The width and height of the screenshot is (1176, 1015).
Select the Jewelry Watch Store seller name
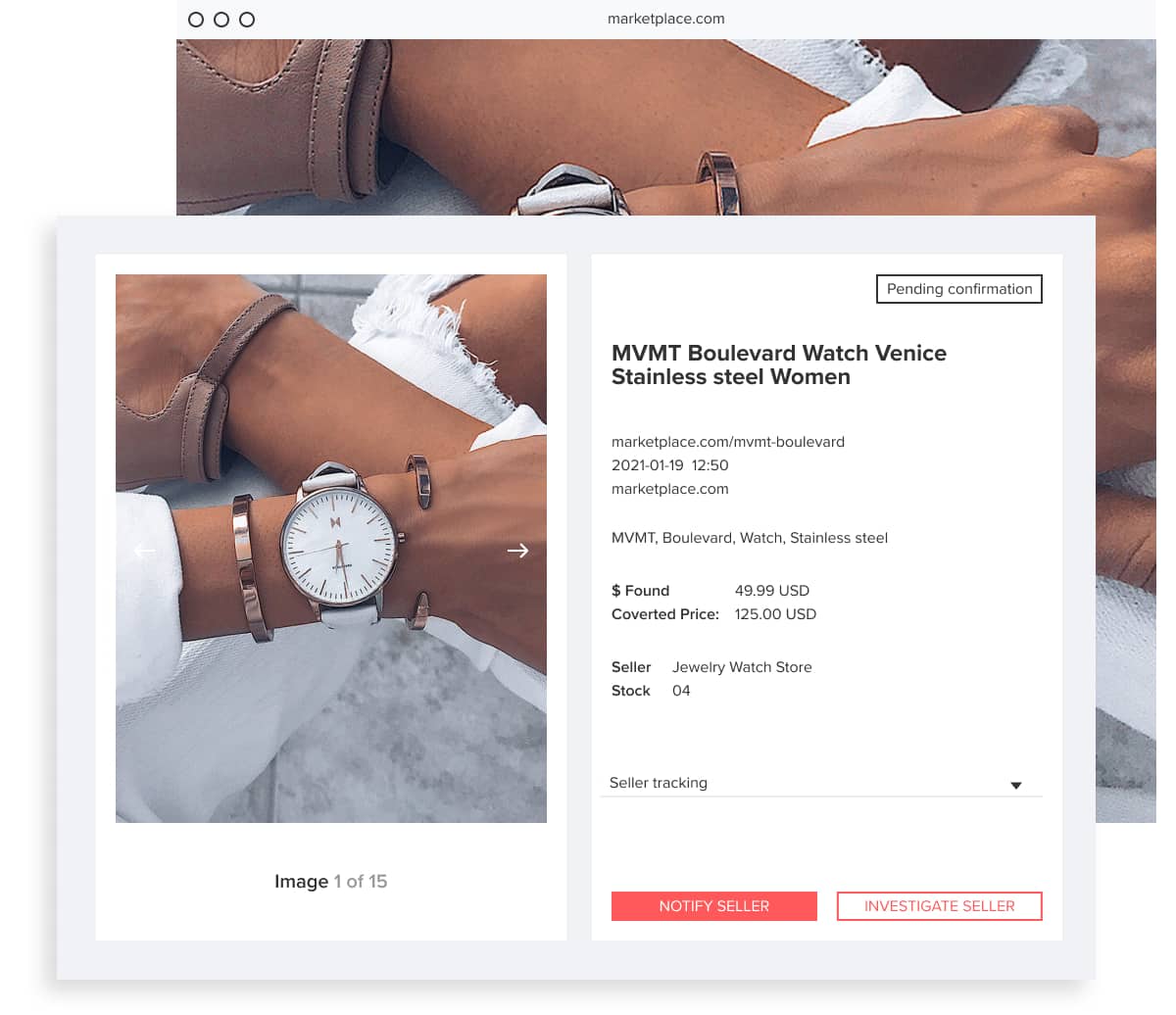(742, 667)
